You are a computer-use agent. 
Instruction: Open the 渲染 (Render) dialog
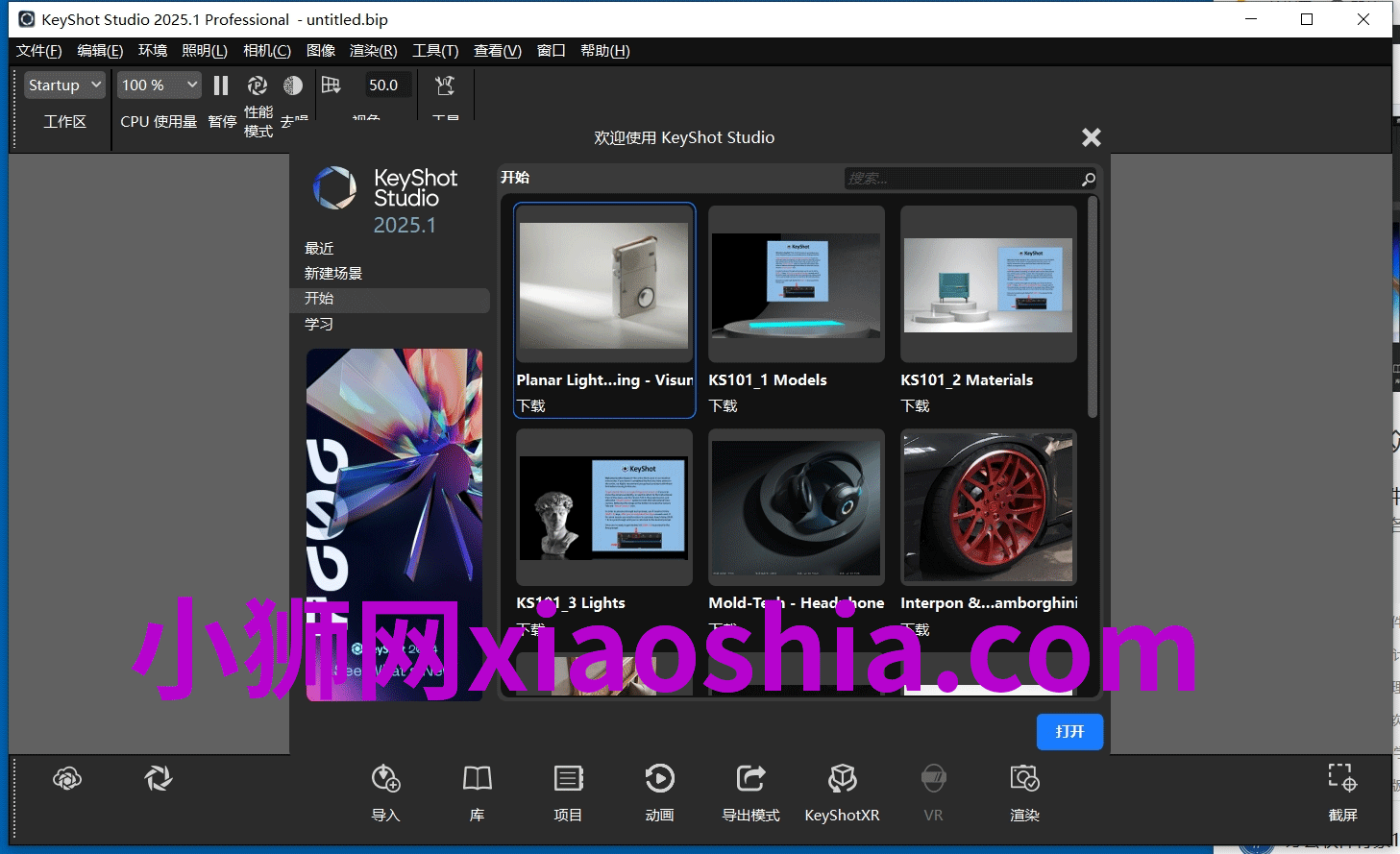[1024, 790]
